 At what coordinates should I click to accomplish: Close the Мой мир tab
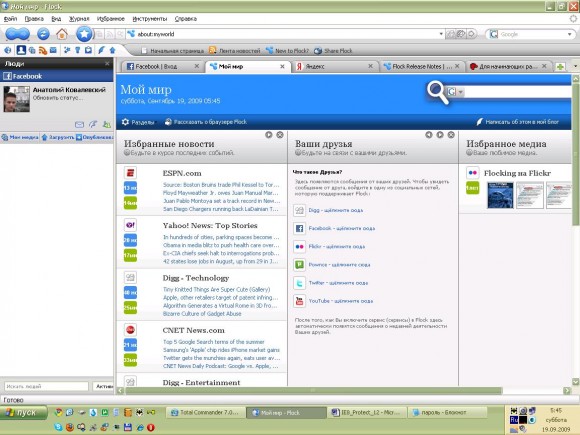coord(282,67)
